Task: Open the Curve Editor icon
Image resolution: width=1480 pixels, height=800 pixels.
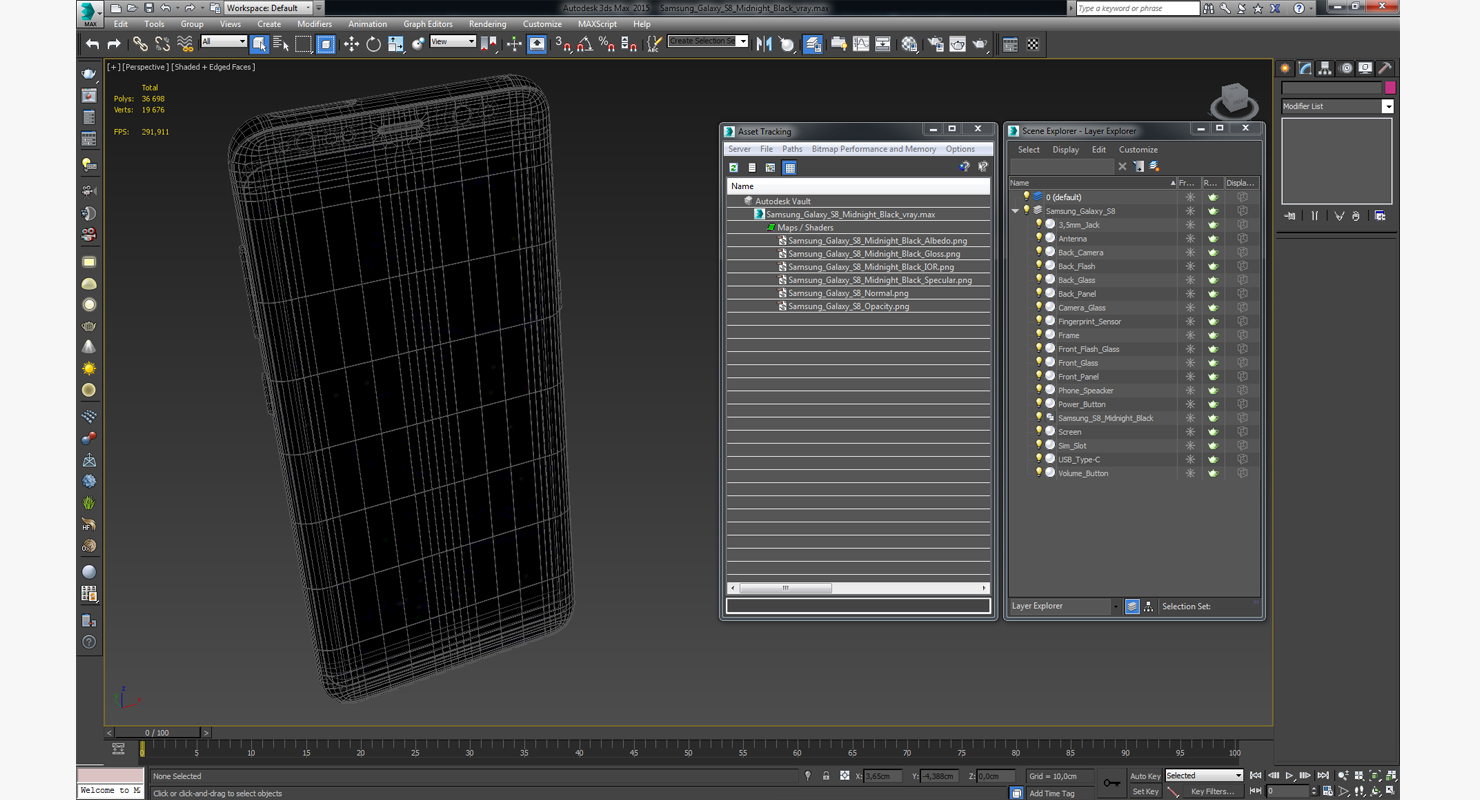Action: (x=861, y=44)
